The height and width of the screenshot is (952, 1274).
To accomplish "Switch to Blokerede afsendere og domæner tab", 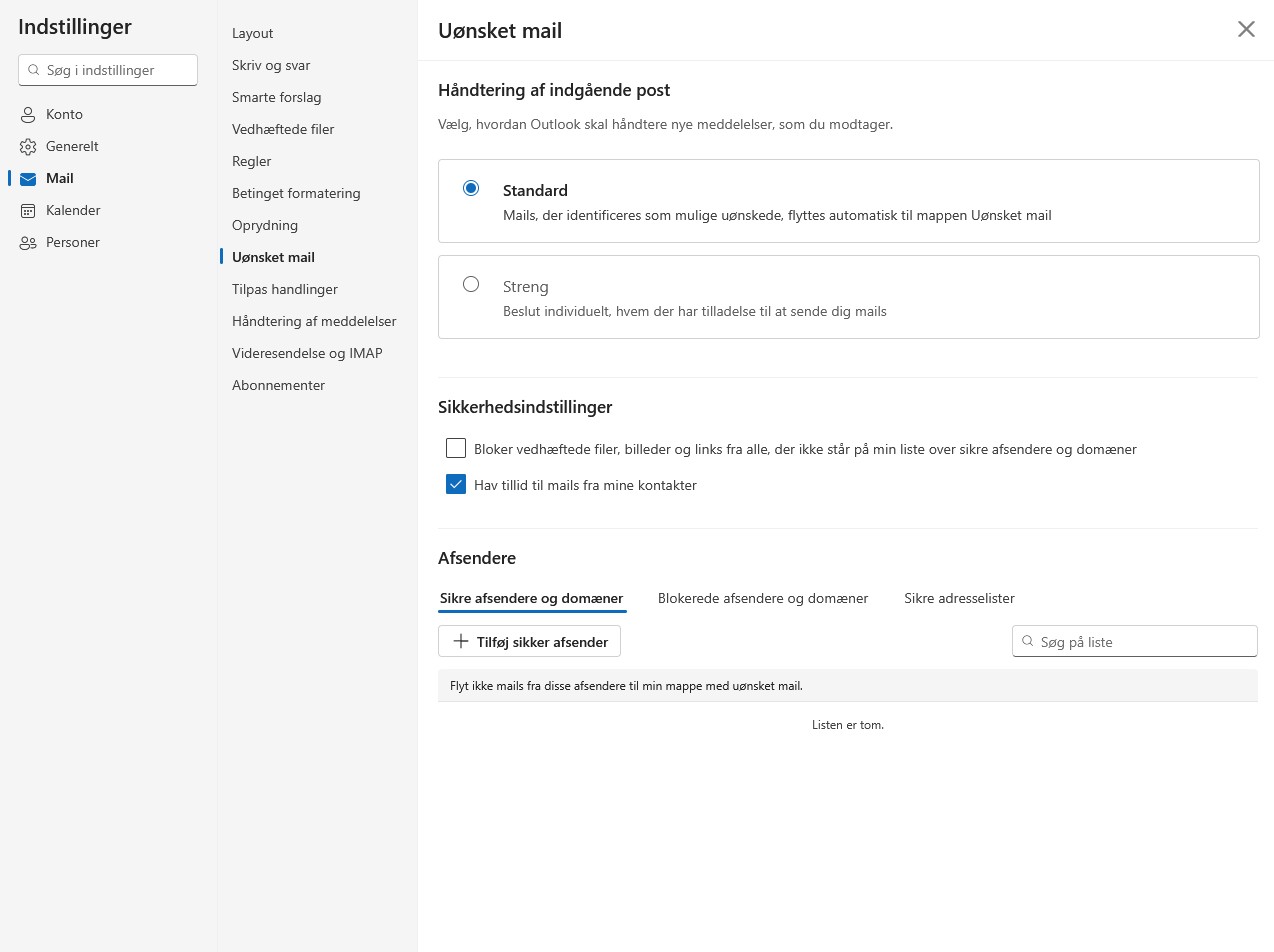I will tap(763, 598).
